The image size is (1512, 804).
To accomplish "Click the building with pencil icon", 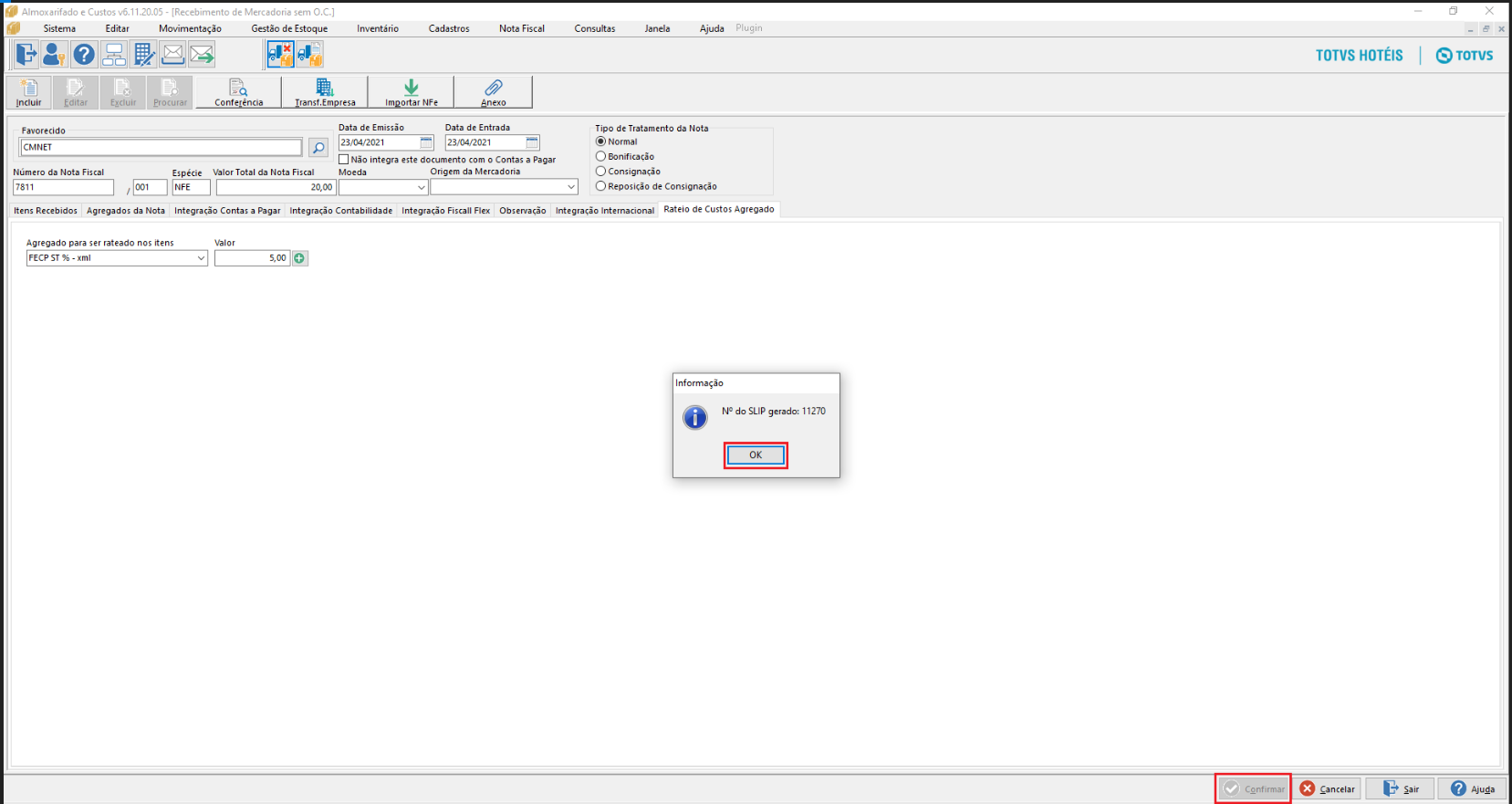I will tap(143, 55).
